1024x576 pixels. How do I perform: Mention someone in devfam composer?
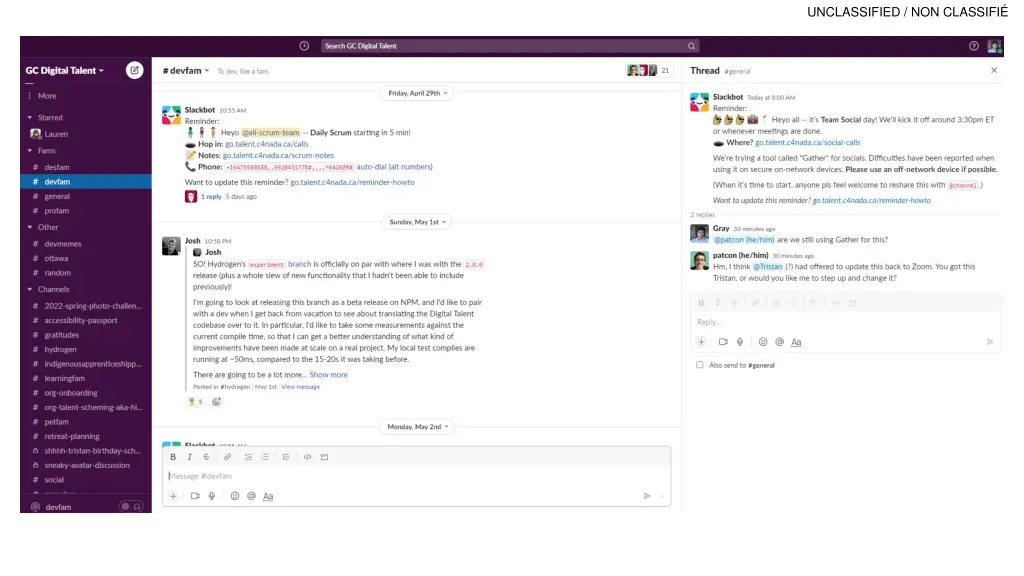pos(251,496)
